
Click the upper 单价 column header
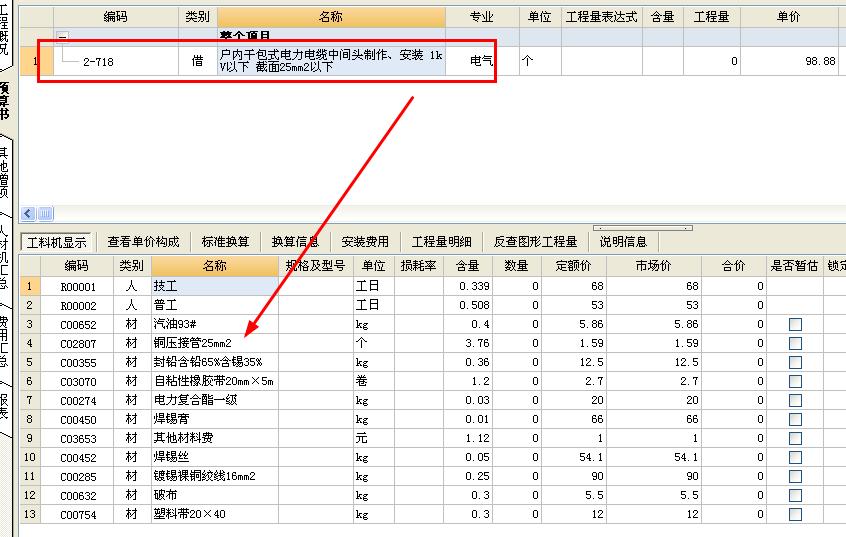point(789,17)
